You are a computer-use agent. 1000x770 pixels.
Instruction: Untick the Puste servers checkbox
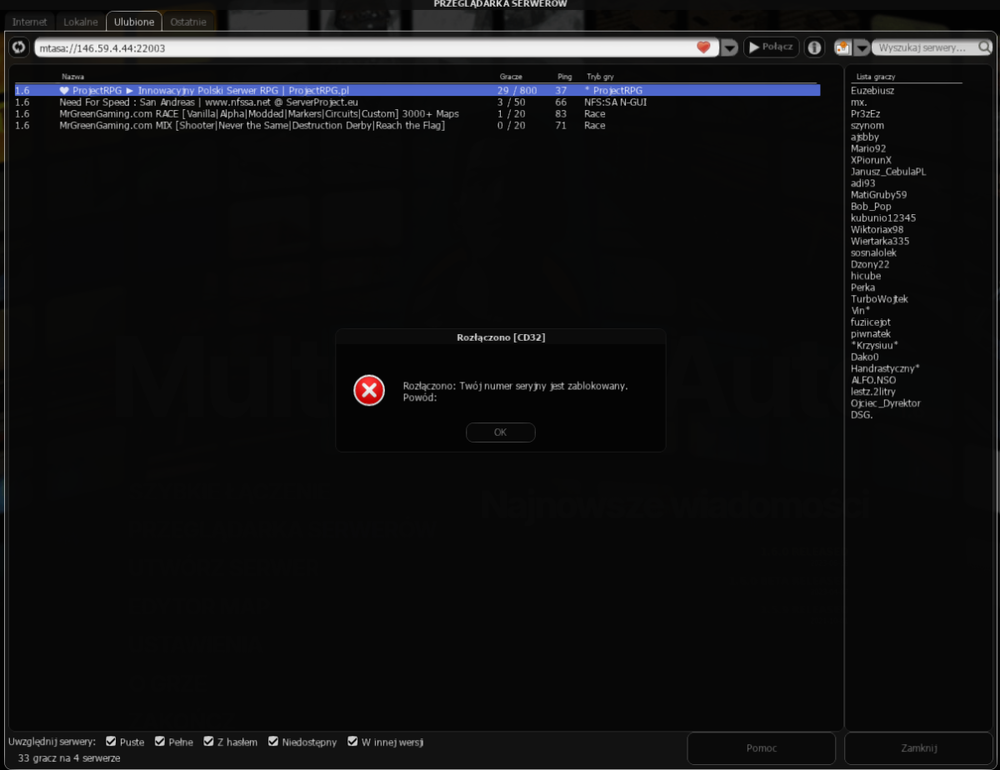pyautogui.click(x=111, y=741)
